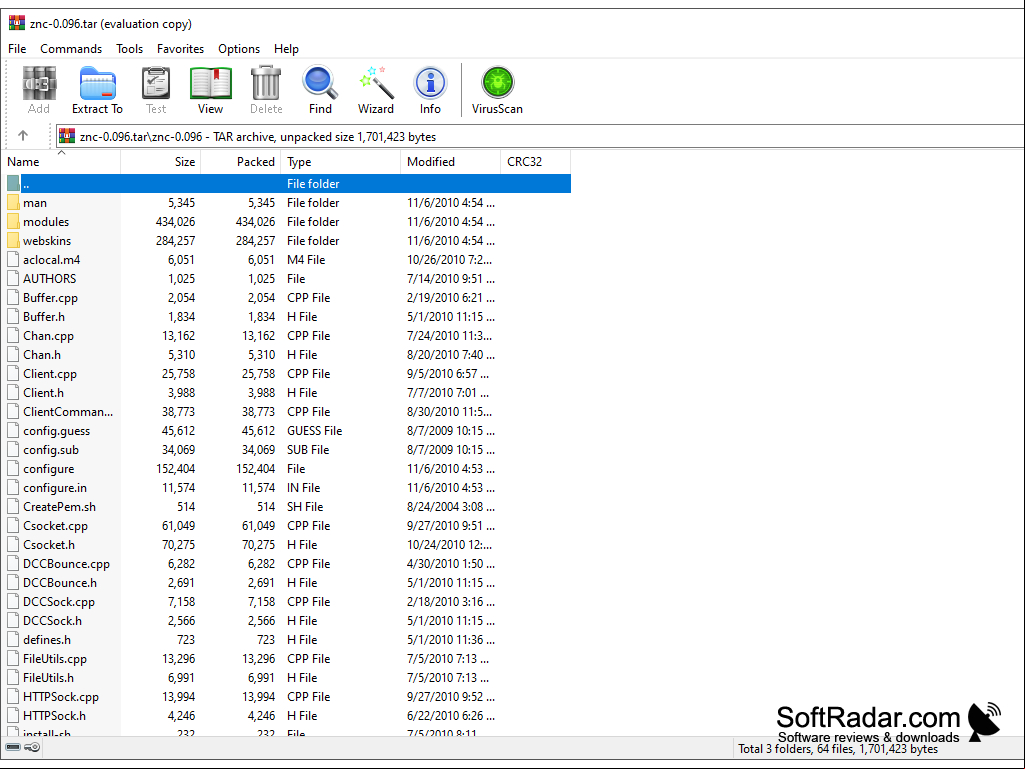This screenshot has height=769, width=1025.
Task: Click the AUTHORS file icon
Action: 13,279
